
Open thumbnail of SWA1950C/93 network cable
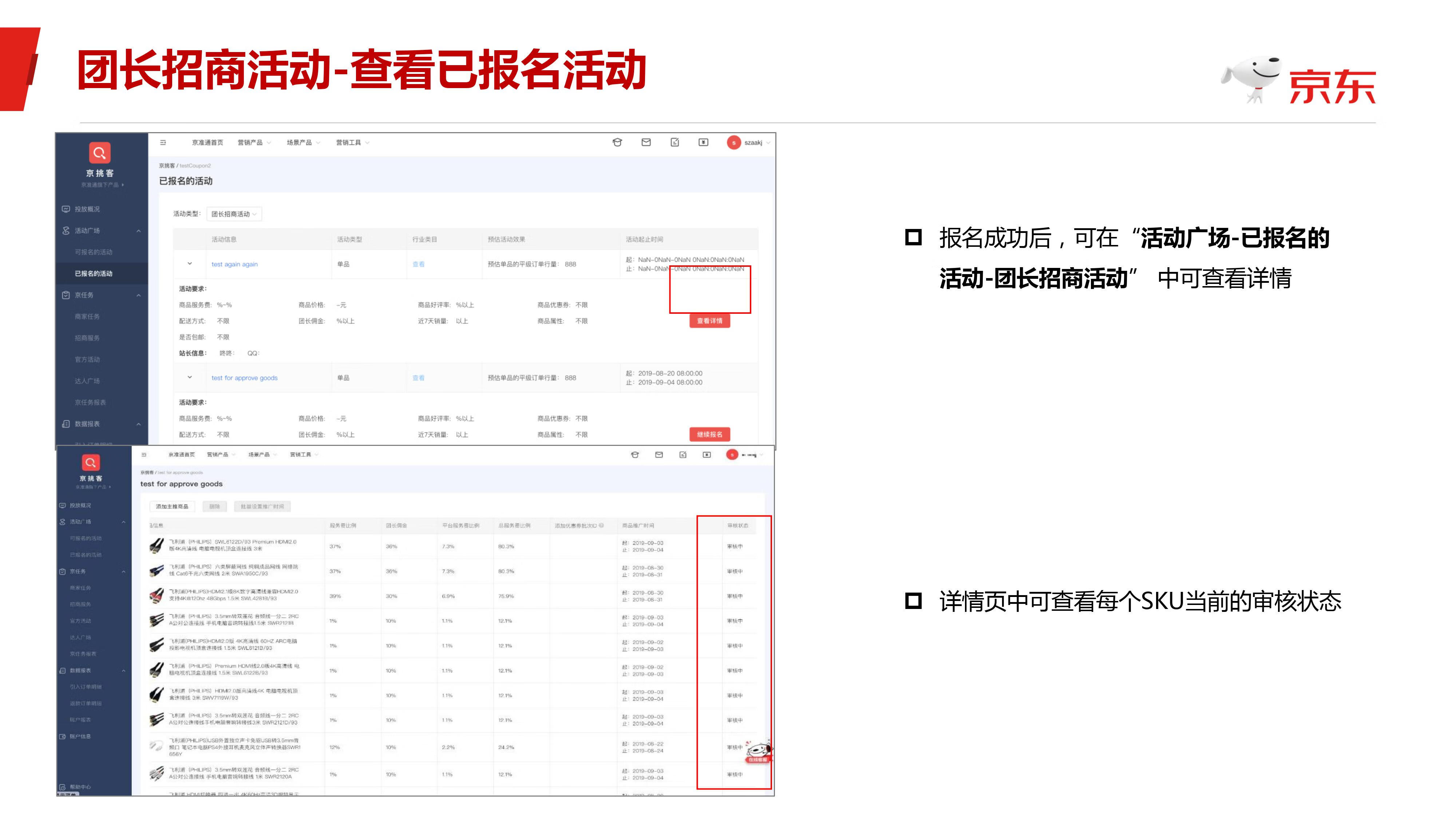tap(157, 571)
